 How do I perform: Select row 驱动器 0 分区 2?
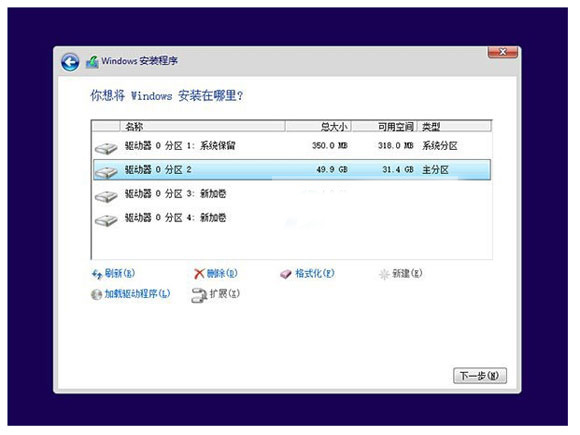tap(292, 170)
